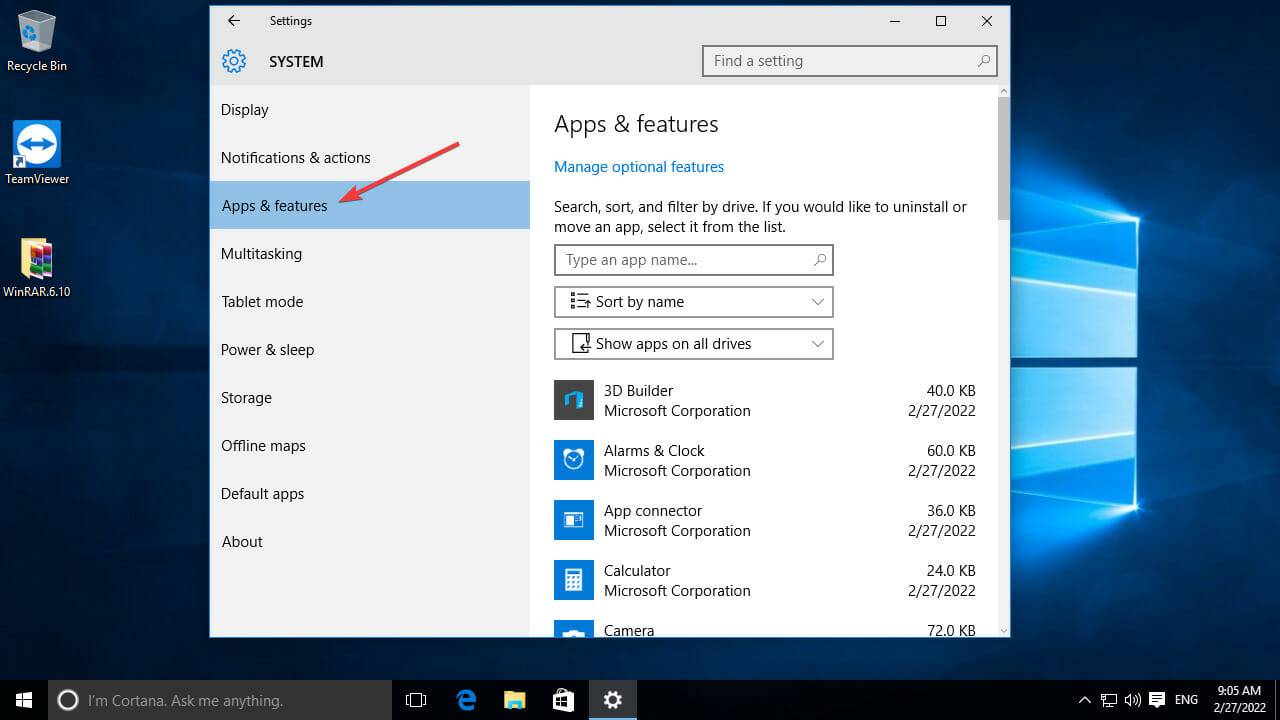Click the Alarms & Clock app icon
This screenshot has width=1280, height=720.
[x=573, y=460]
